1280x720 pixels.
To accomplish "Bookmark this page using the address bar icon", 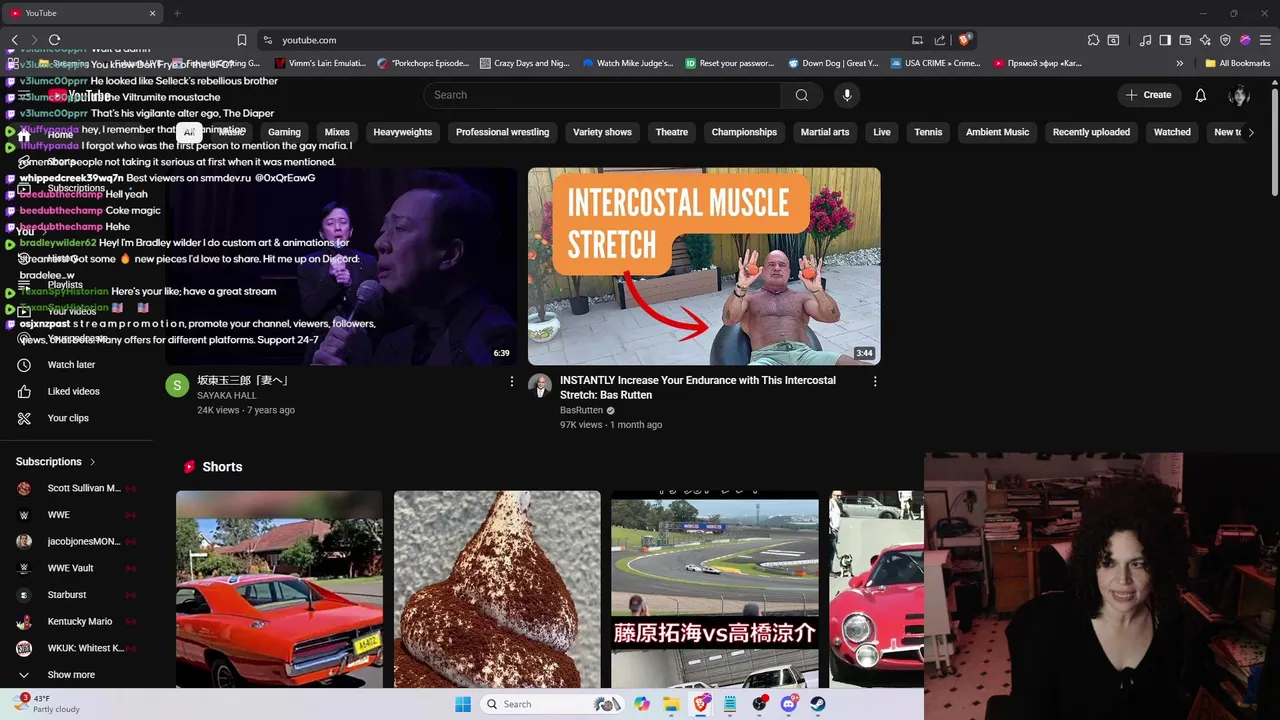I will click(242, 40).
